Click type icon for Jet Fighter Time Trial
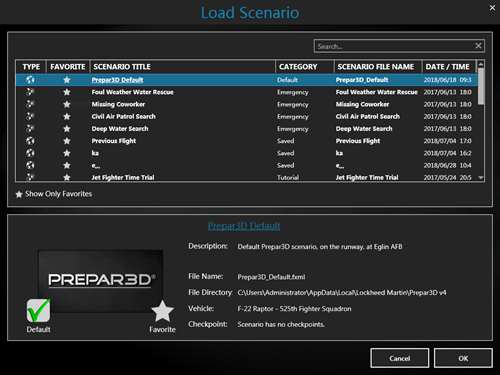 [x=30, y=177]
